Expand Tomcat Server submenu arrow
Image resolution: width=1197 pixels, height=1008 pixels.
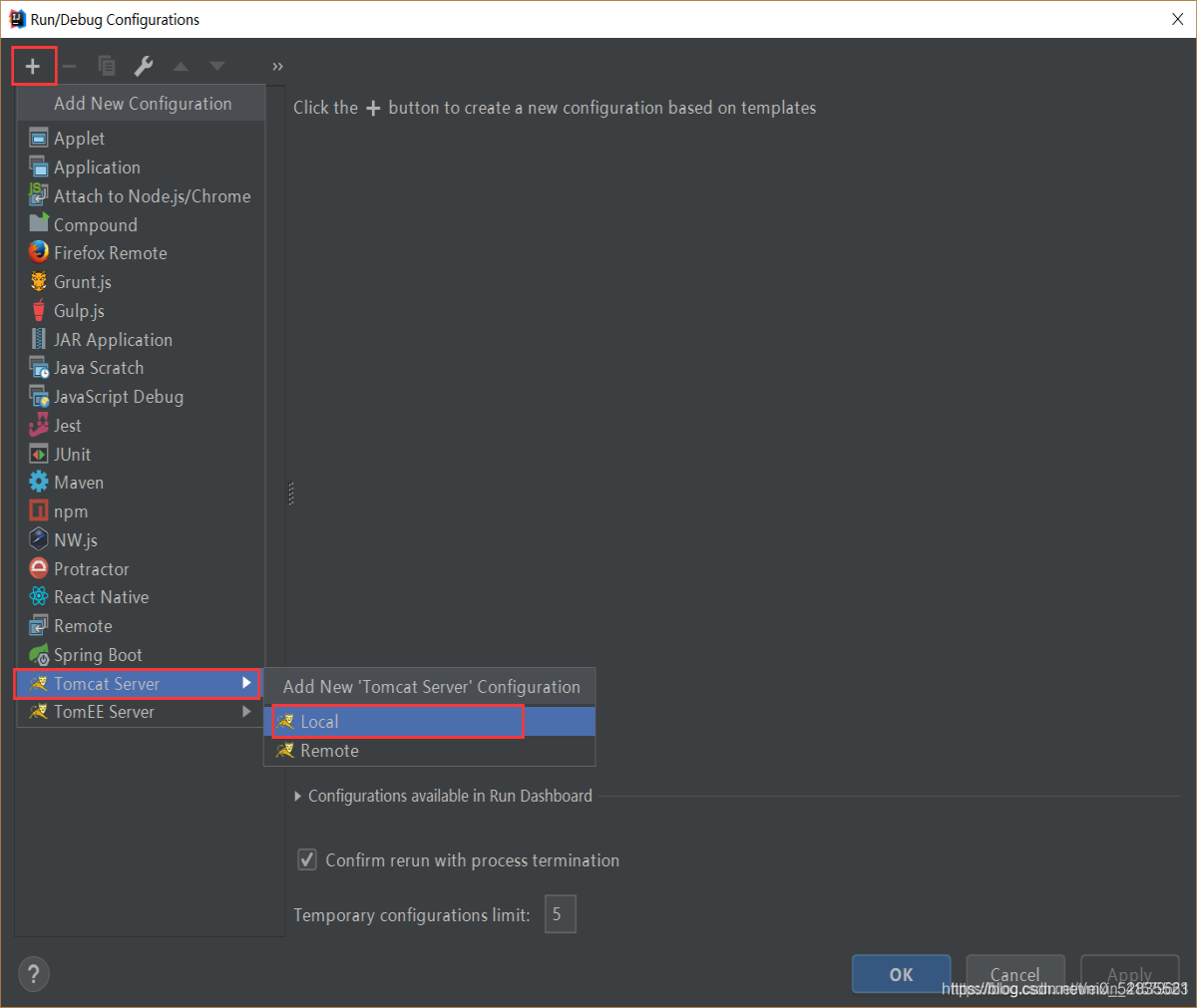[246, 683]
